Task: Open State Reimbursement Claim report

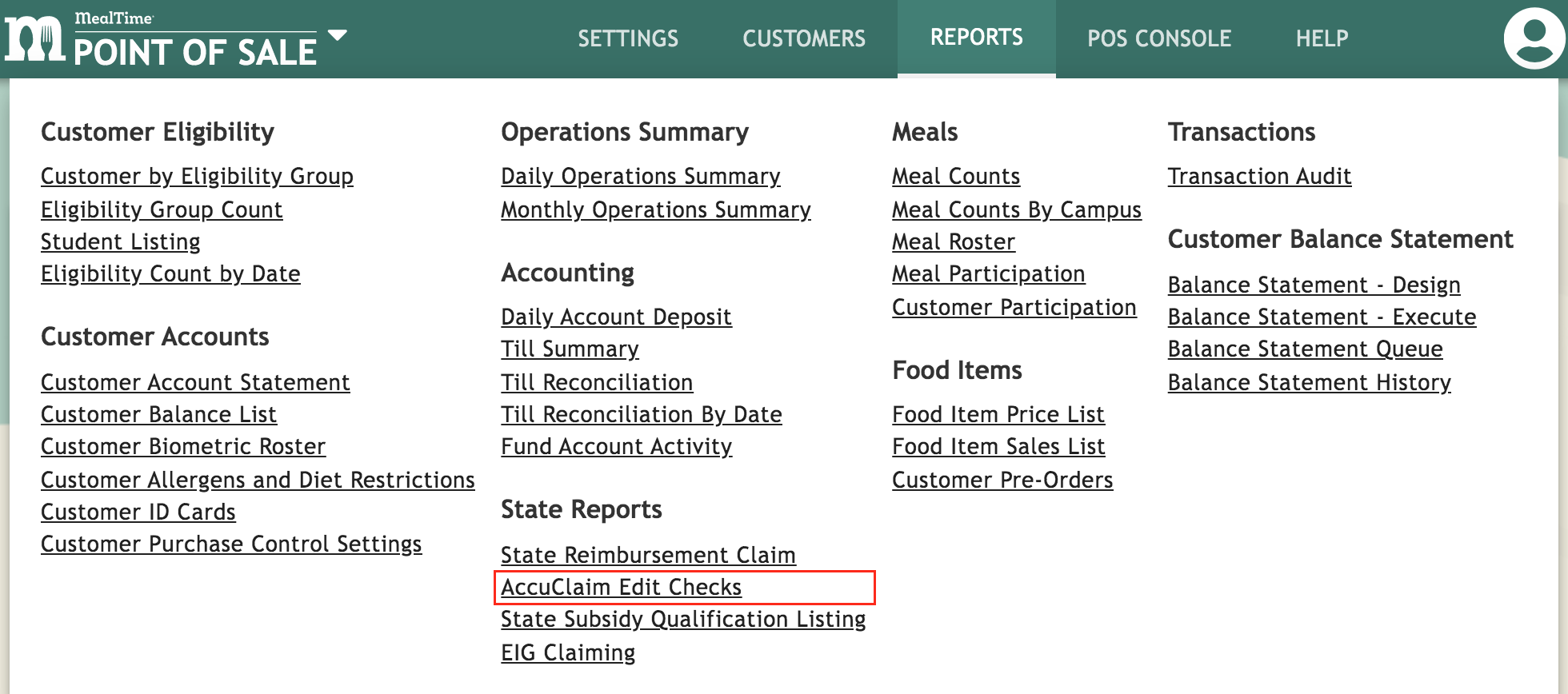Action: pos(648,555)
